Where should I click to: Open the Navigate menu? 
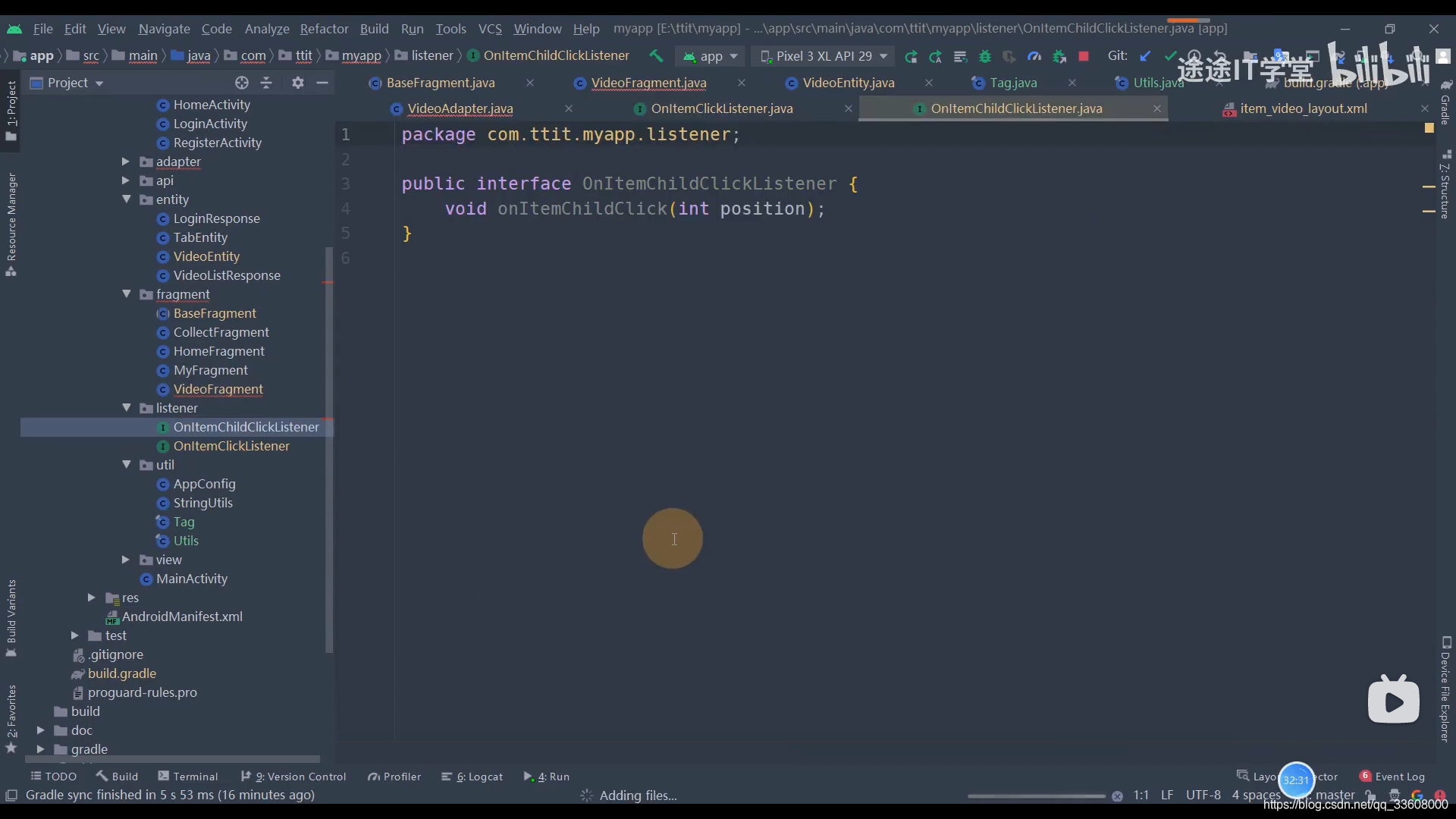164,29
